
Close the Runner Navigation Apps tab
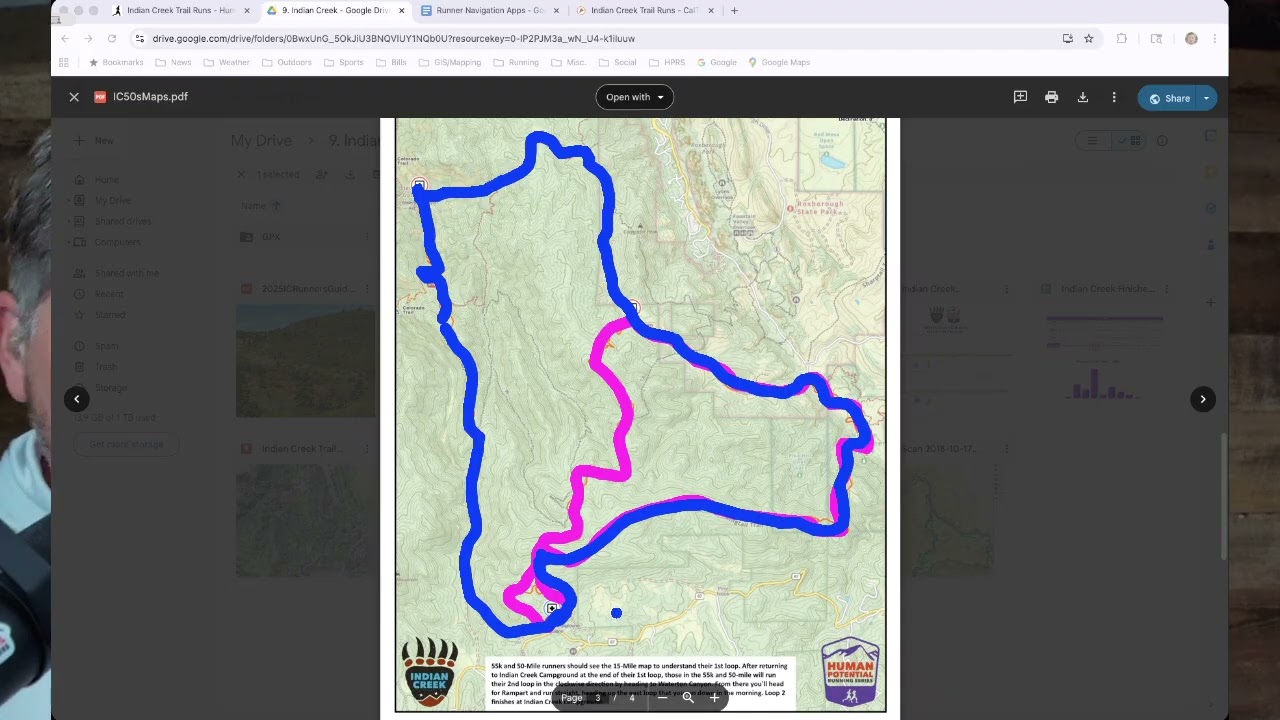click(x=556, y=10)
